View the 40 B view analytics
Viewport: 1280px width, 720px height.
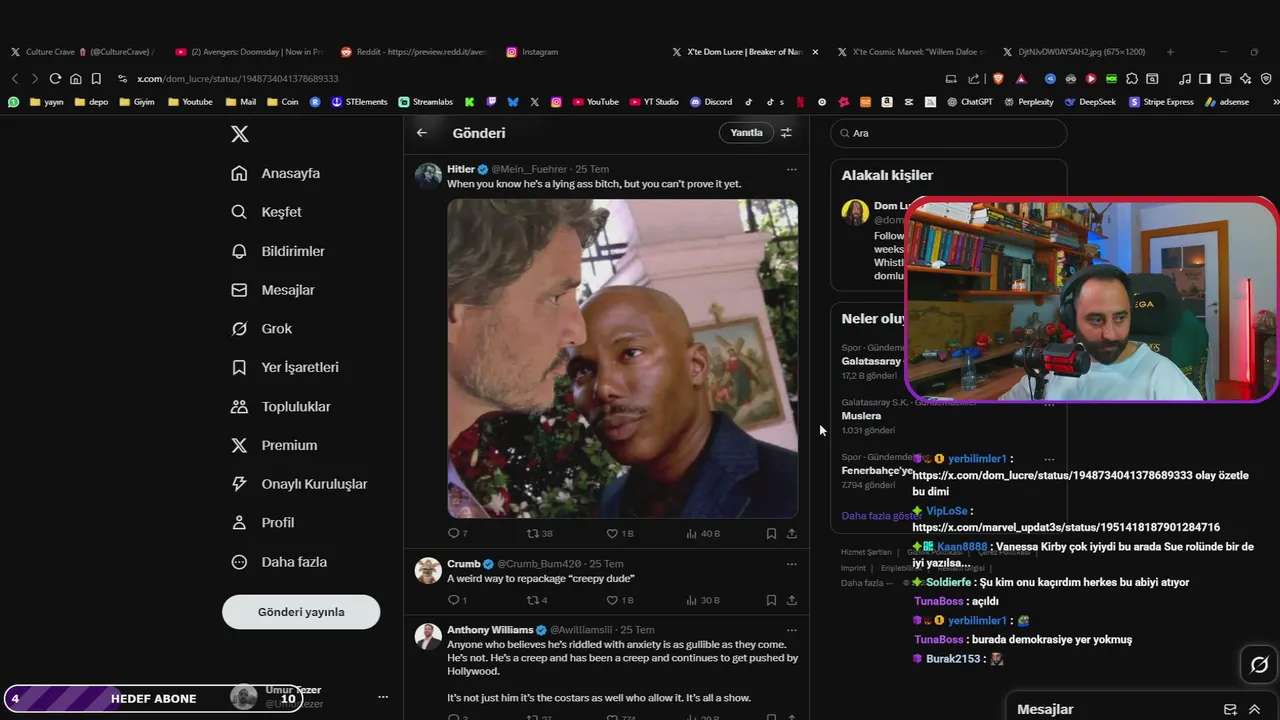pos(703,534)
